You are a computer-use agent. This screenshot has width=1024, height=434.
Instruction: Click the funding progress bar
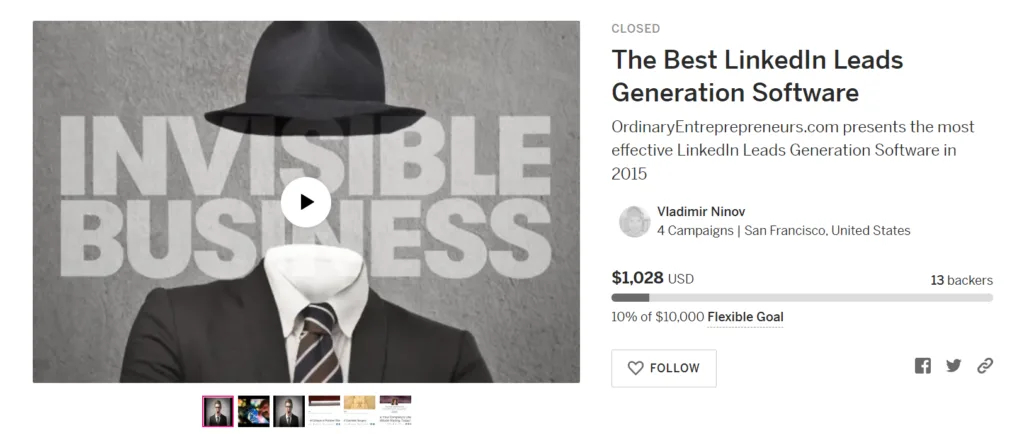coord(802,297)
